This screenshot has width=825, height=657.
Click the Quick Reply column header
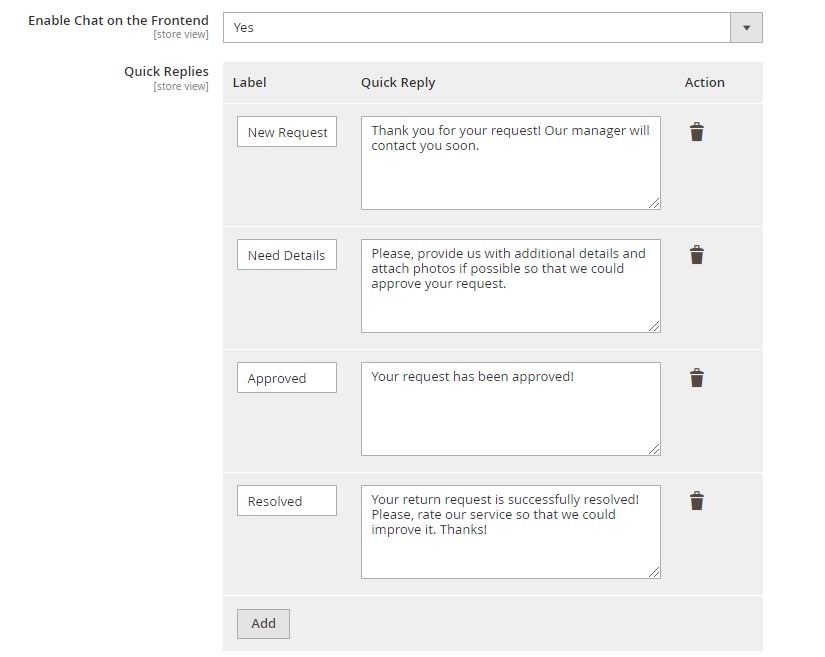pyautogui.click(x=398, y=83)
